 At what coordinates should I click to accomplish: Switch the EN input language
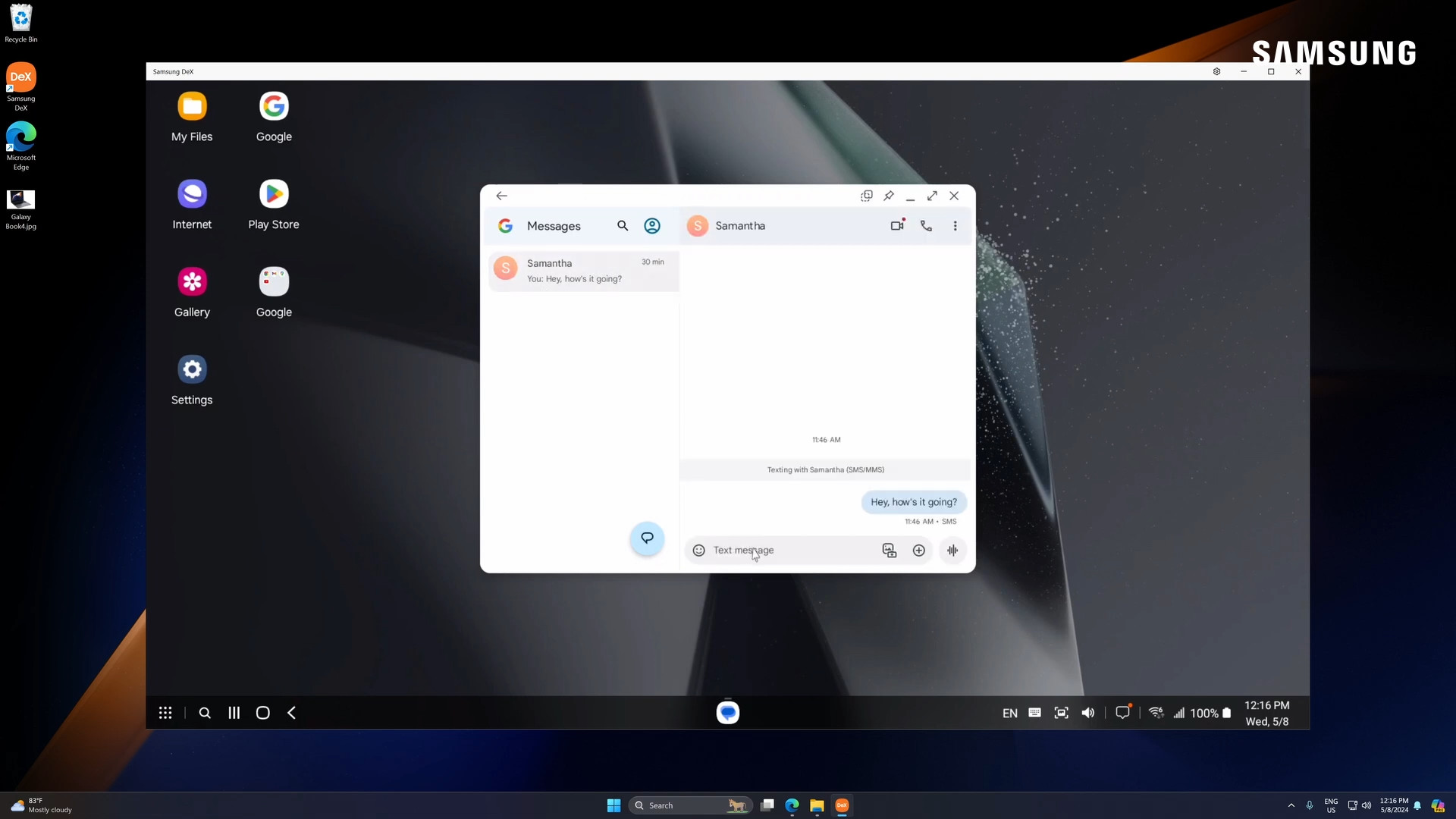(1009, 714)
